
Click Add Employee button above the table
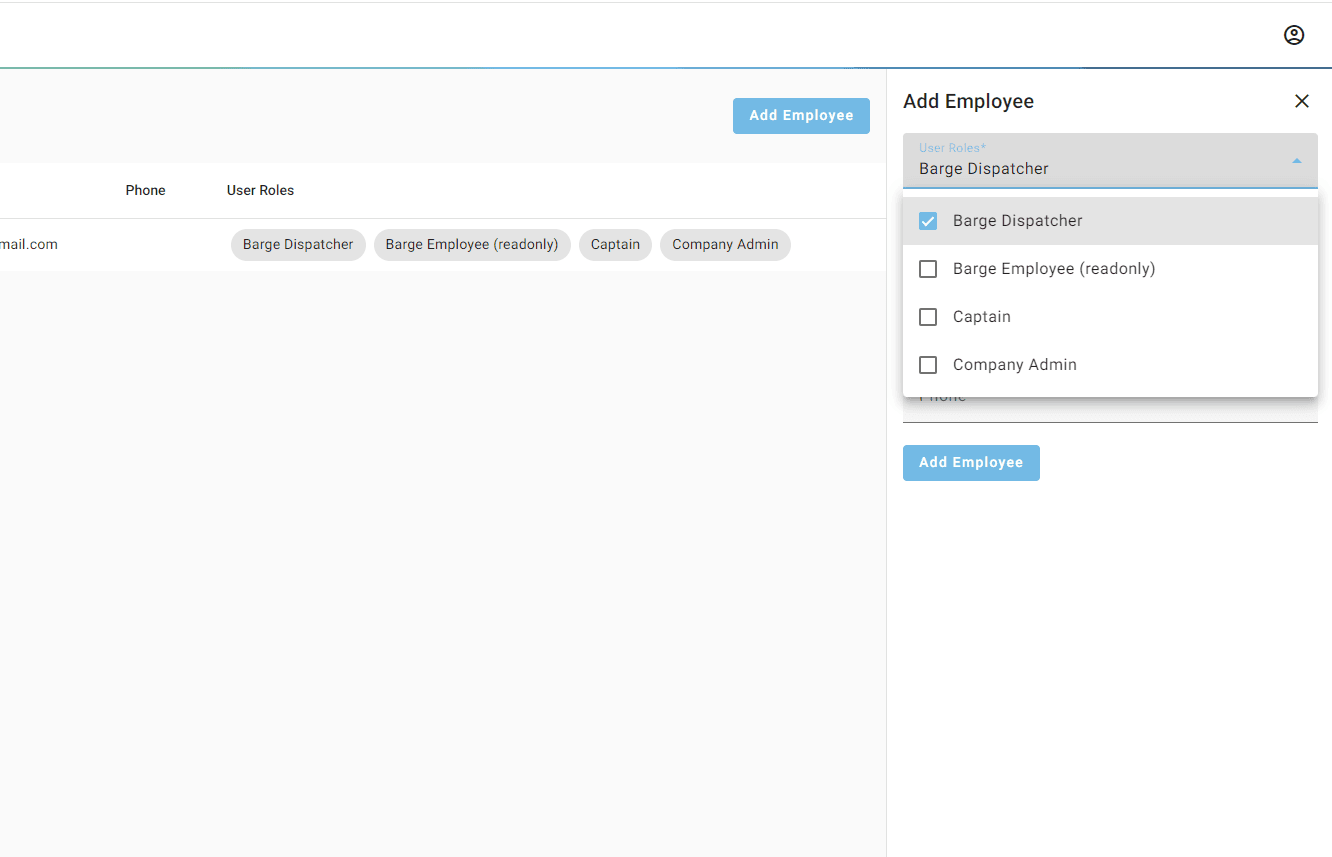coord(801,115)
